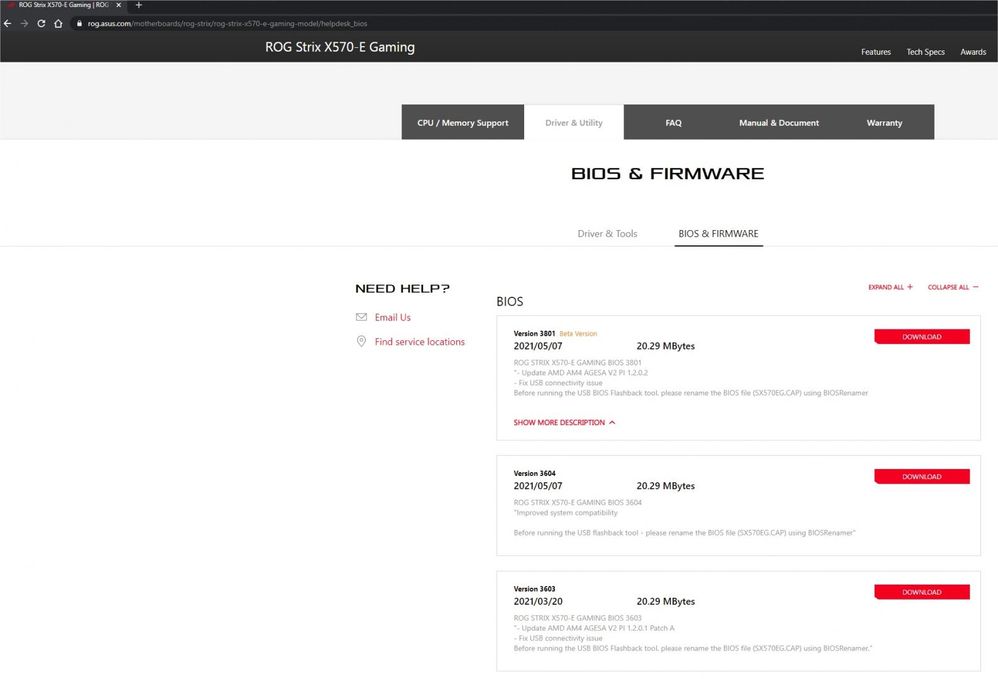Click the Beta Version label
Viewport: 998px width, 679px height.
click(578, 333)
